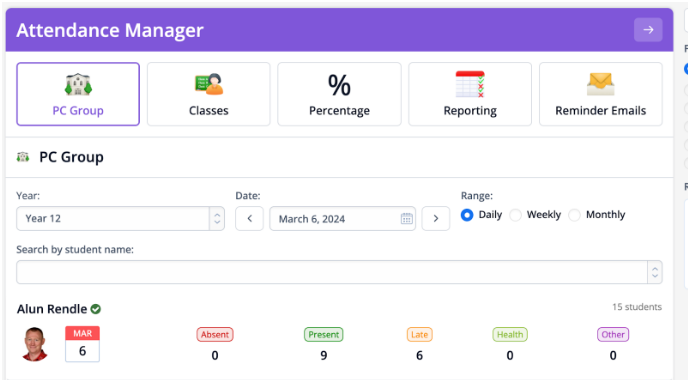Go to the previous date with left chevron
Screen dimensions: 692x386
pyautogui.click(x=249, y=218)
